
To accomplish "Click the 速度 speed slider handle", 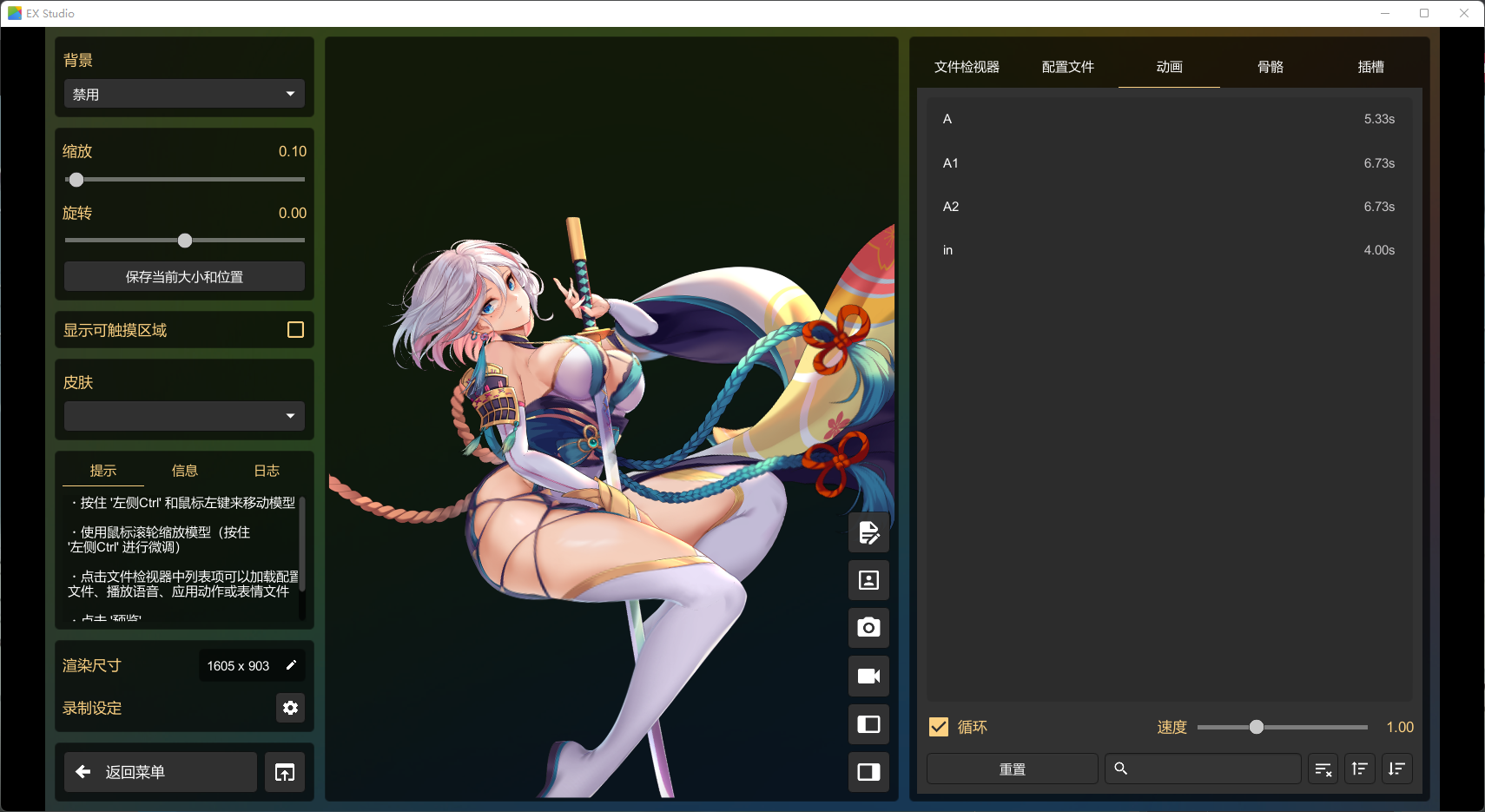I will point(1257,727).
